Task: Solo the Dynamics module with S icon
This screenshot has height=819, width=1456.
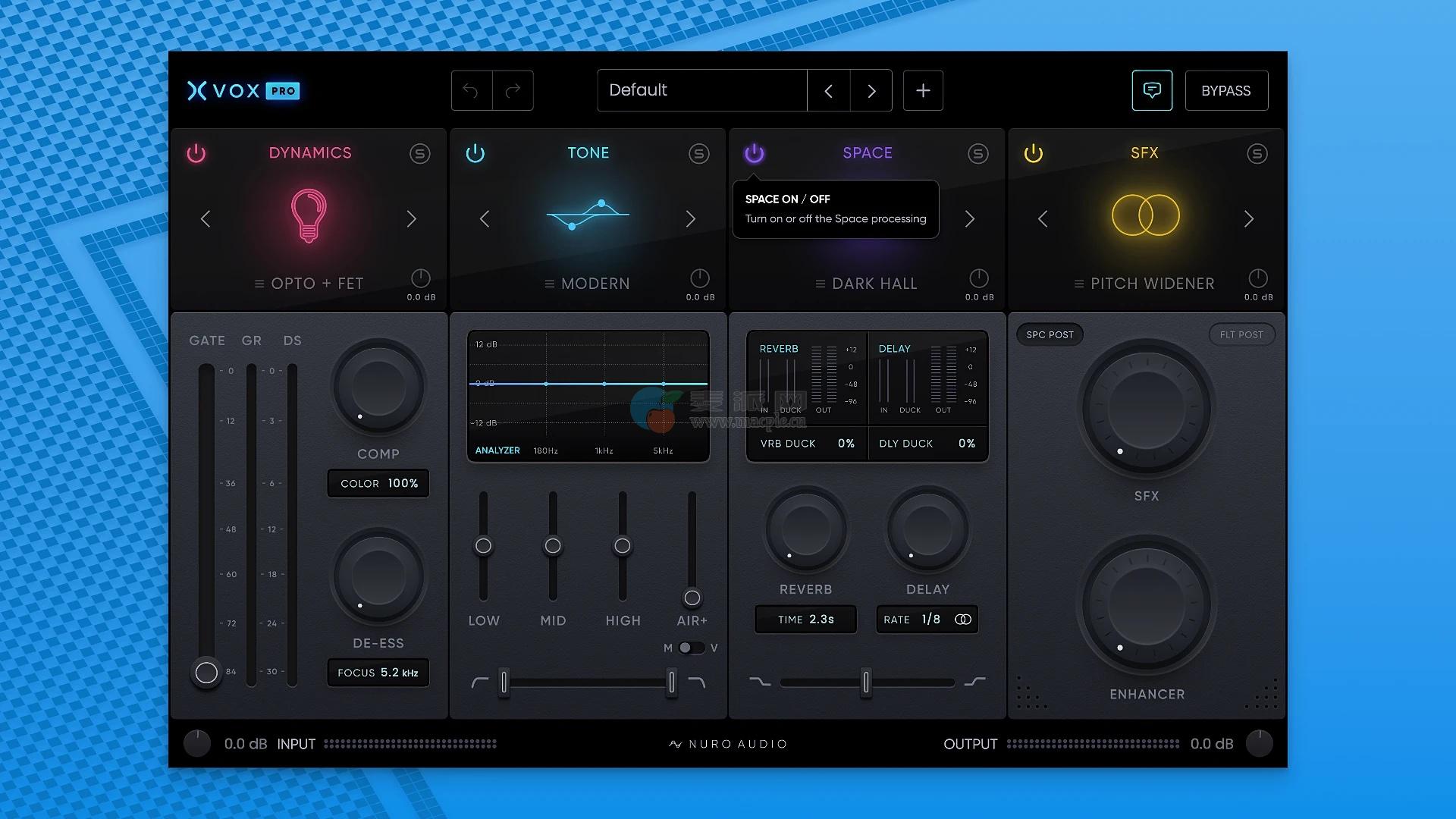Action: point(419,154)
